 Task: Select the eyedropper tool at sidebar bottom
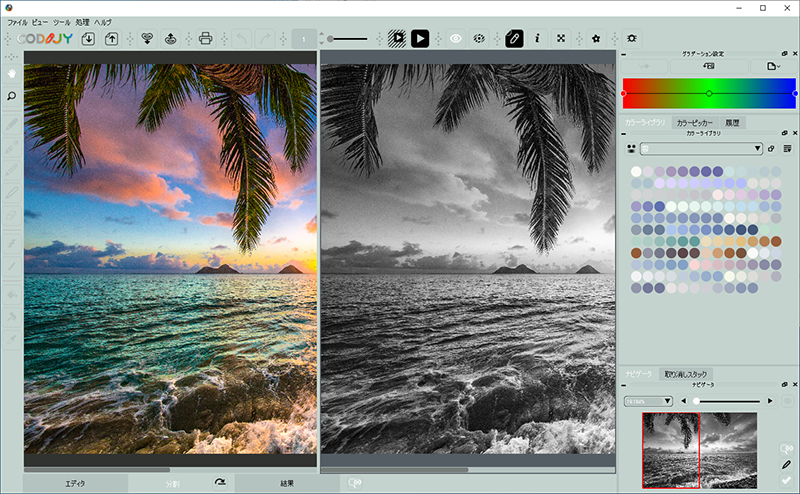(x=11, y=339)
